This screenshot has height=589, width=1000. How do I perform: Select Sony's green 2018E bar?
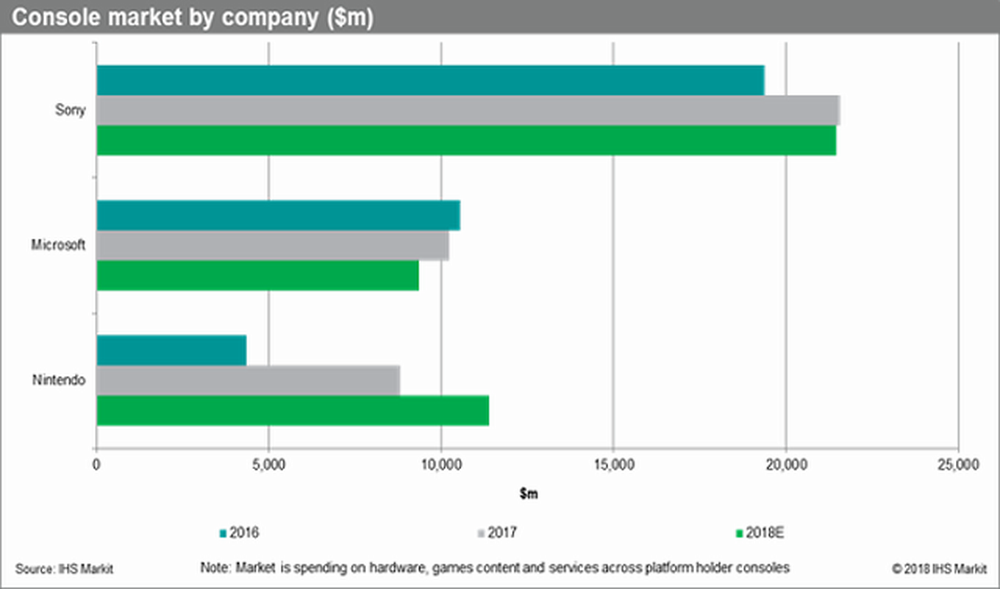coord(466,141)
